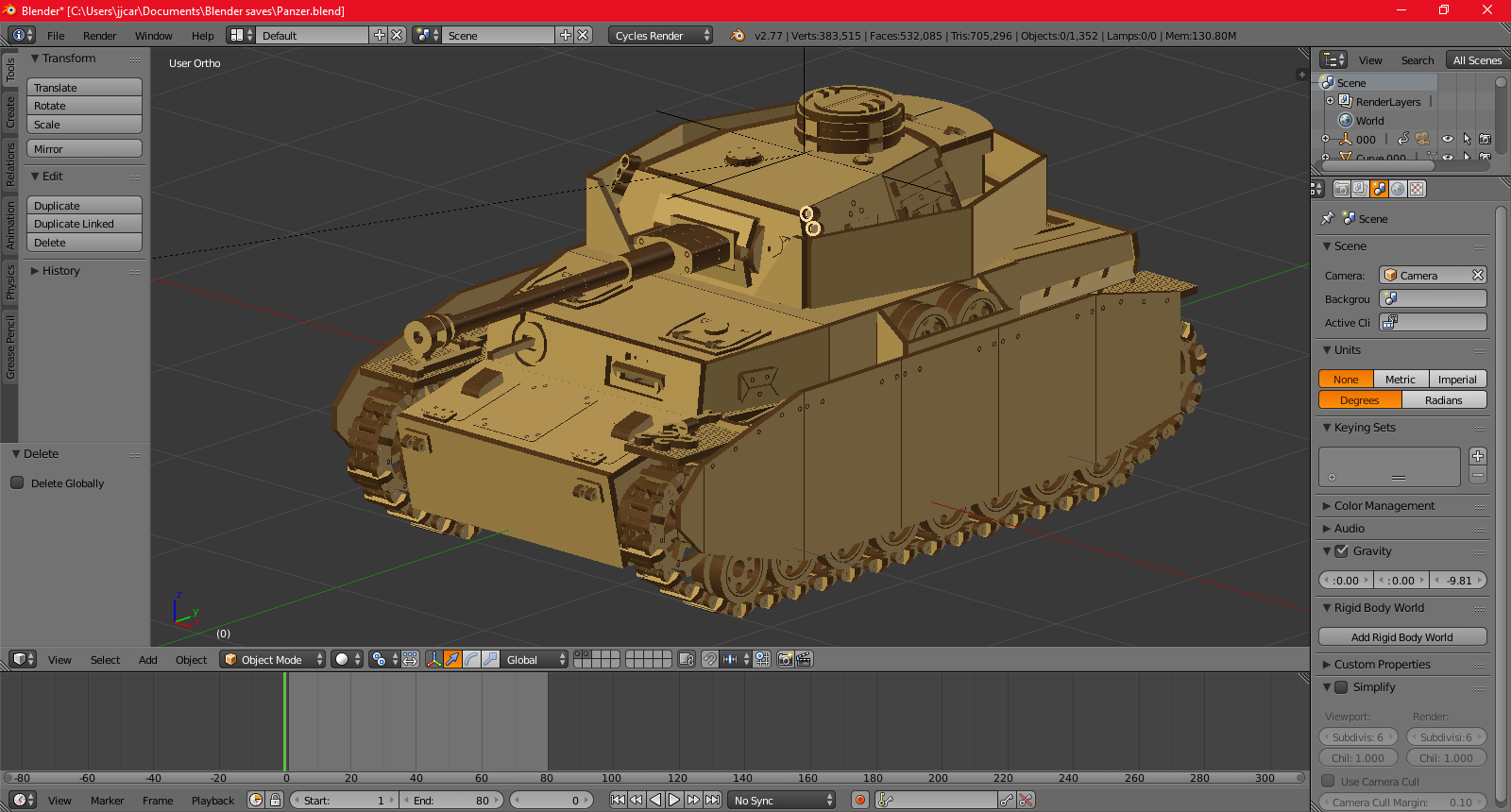The width and height of the screenshot is (1511, 812).
Task: Open the outliner editor type selector
Action: pyautogui.click(x=1333, y=59)
